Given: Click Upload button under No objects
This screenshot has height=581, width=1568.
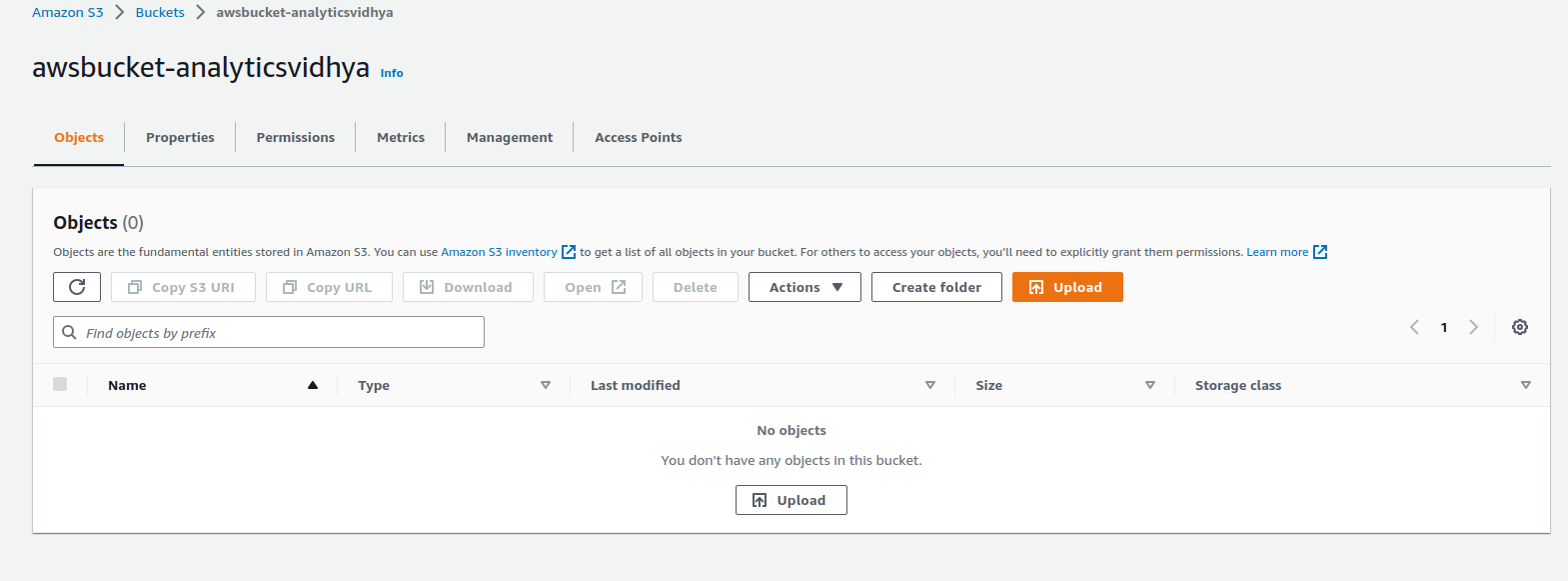Looking at the screenshot, I should coord(791,500).
